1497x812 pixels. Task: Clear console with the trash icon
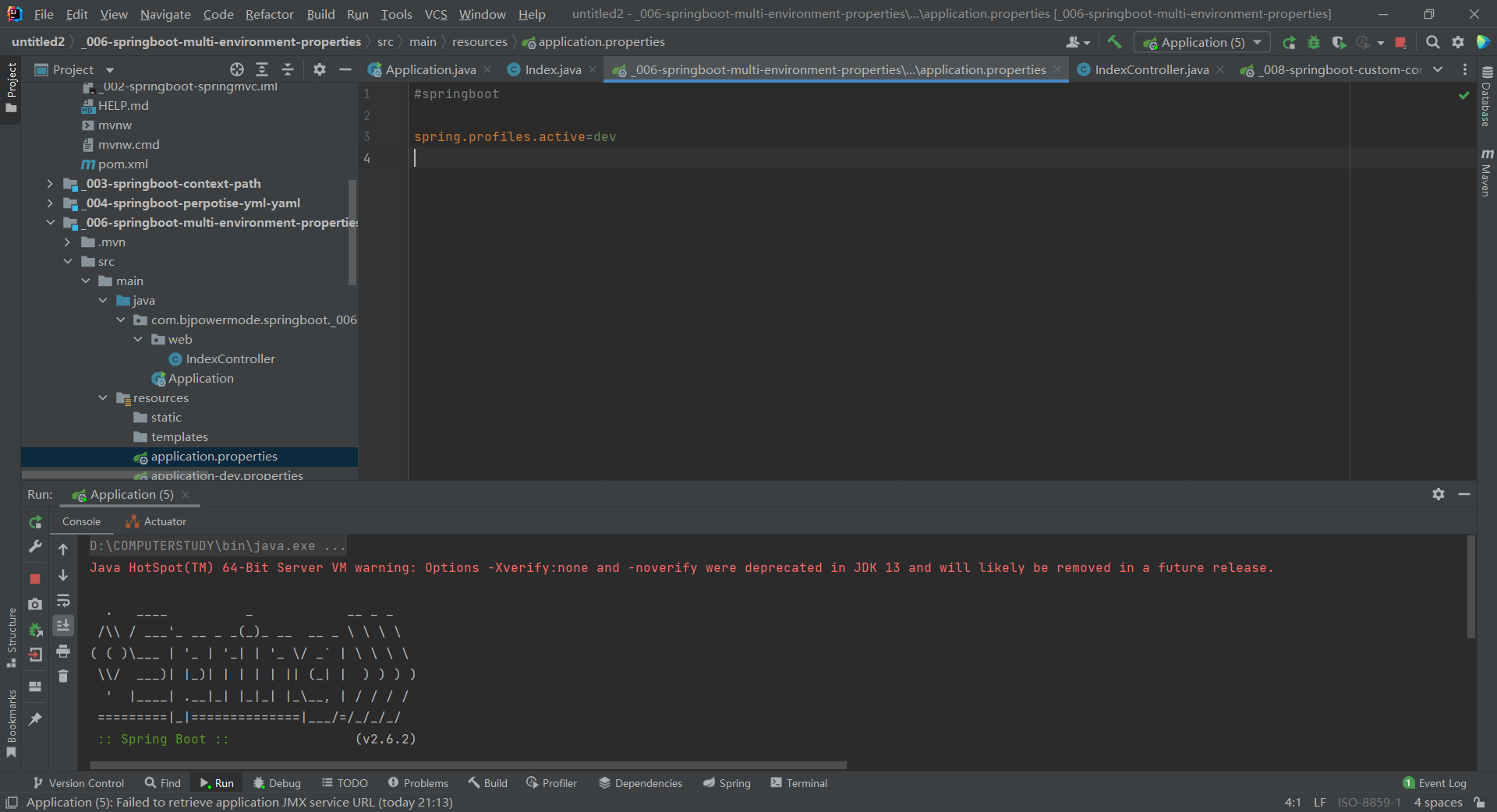click(x=63, y=676)
